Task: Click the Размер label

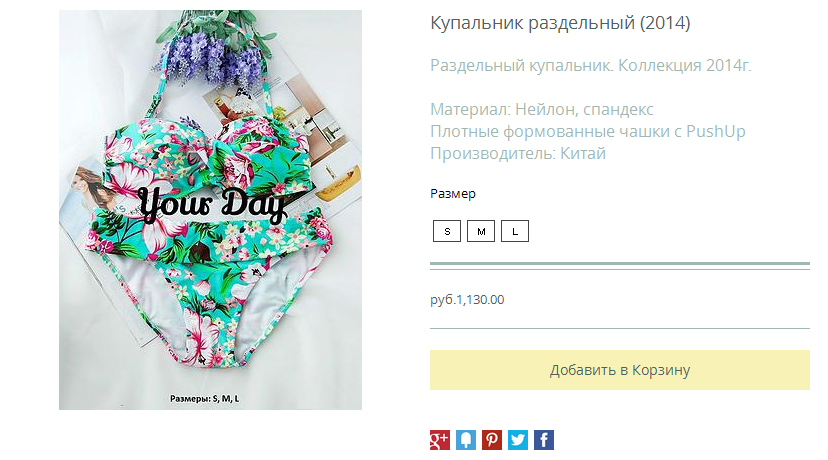Action: pyautogui.click(x=453, y=194)
